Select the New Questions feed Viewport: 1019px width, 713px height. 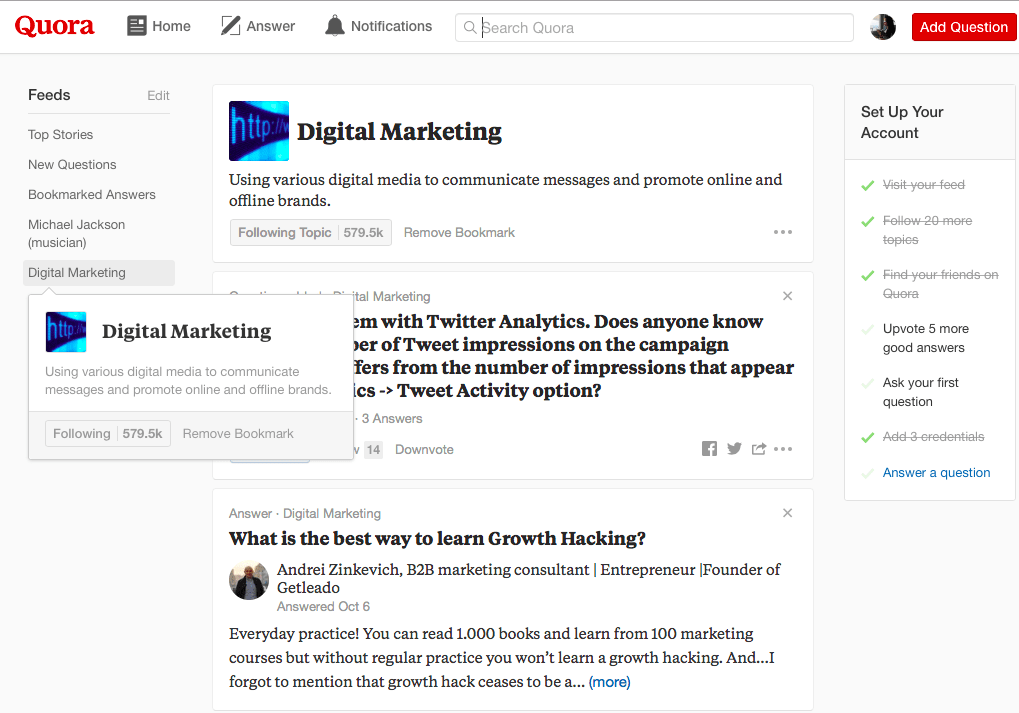(72, 164)
